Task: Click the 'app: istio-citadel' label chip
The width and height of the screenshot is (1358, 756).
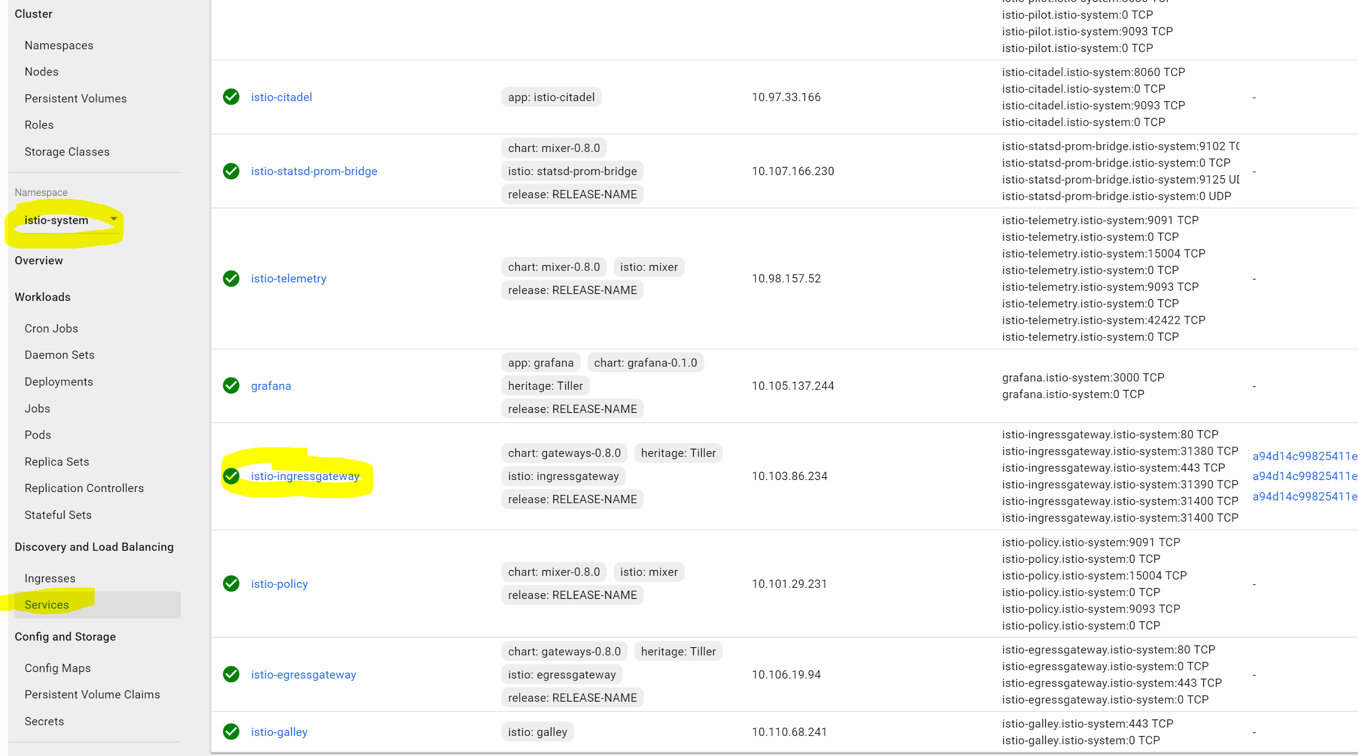Action: [551, 97]
